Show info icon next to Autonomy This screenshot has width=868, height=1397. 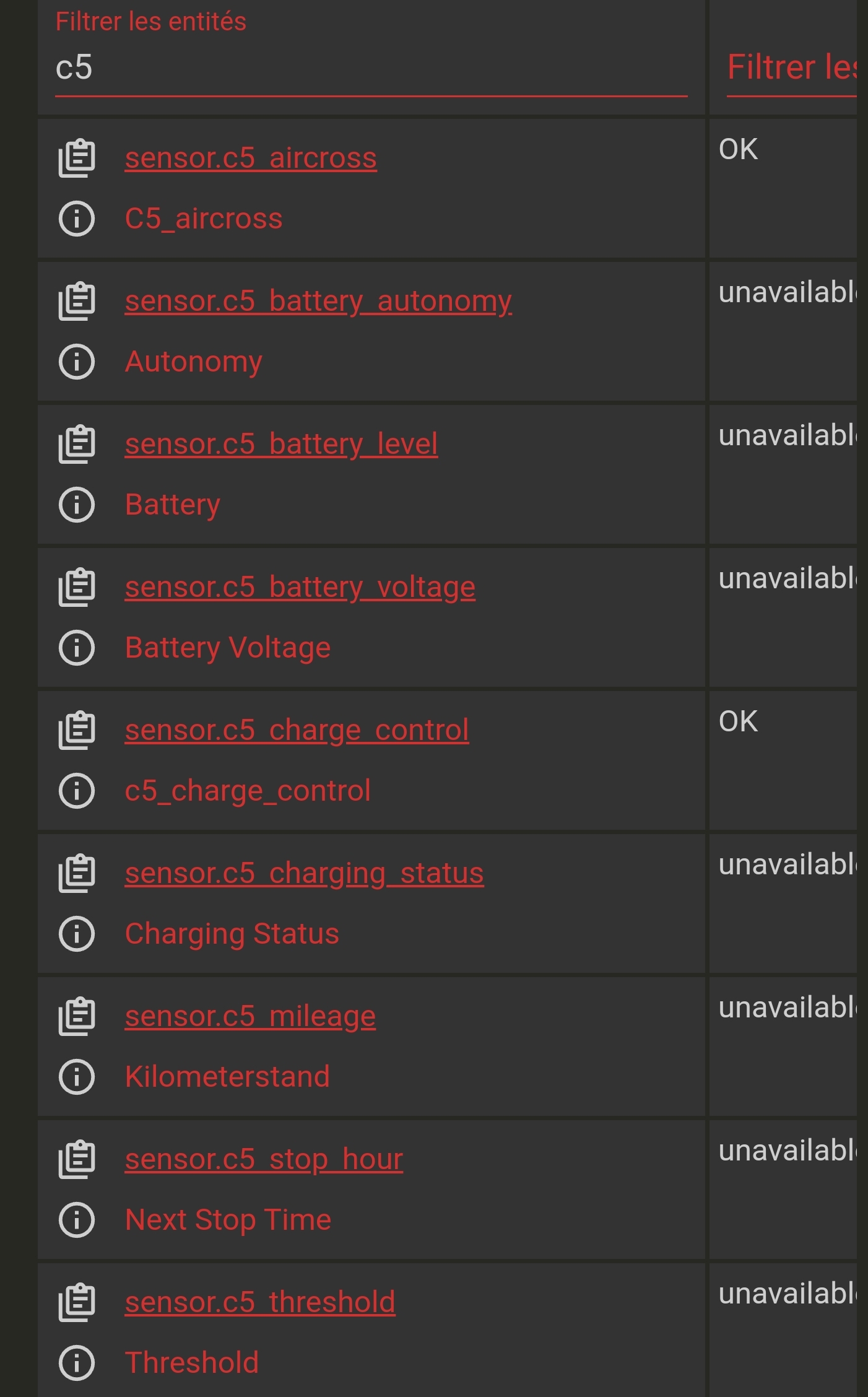[77, 362]
